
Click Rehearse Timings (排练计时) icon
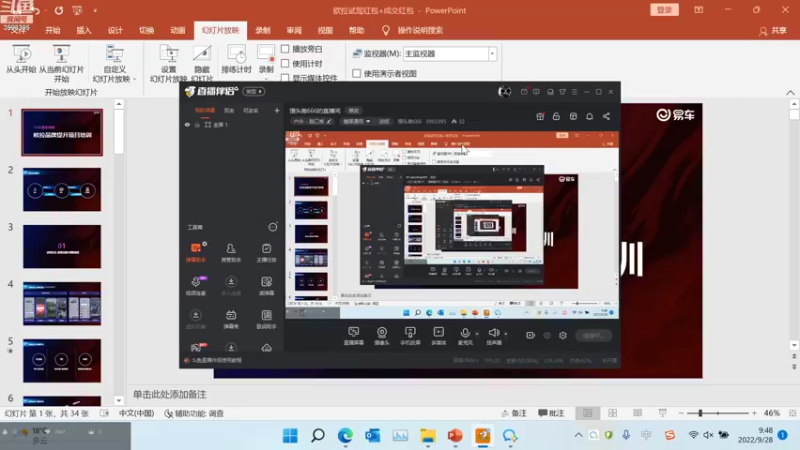(236, 54)
